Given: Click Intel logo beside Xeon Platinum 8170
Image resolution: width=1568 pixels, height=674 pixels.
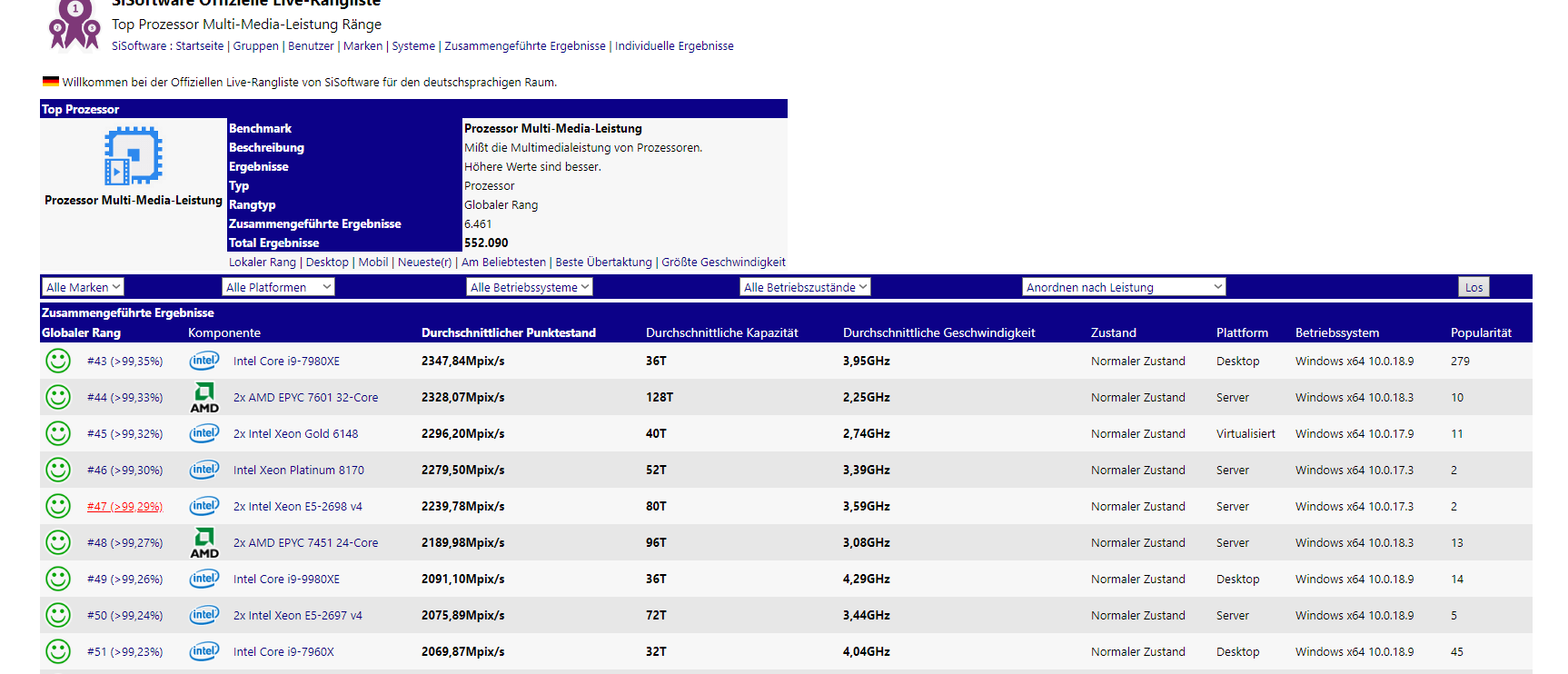Looking at the screenshot, I should tap(204, 470).
